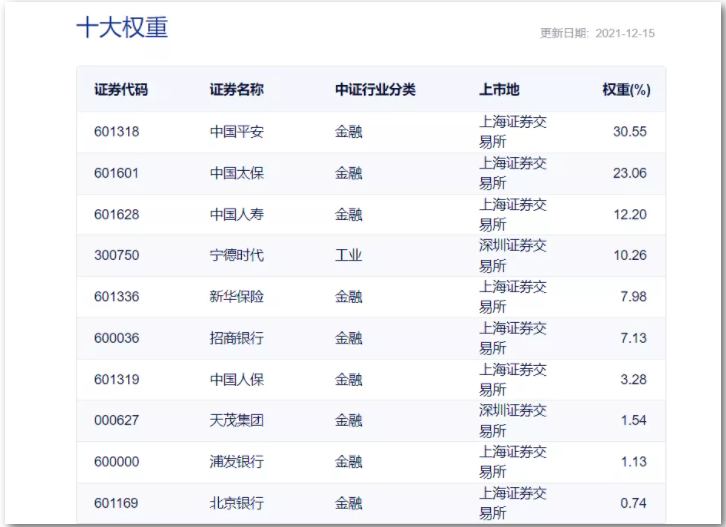
Task: Select the 中国人寿 row name
Action: coord(236,214)
